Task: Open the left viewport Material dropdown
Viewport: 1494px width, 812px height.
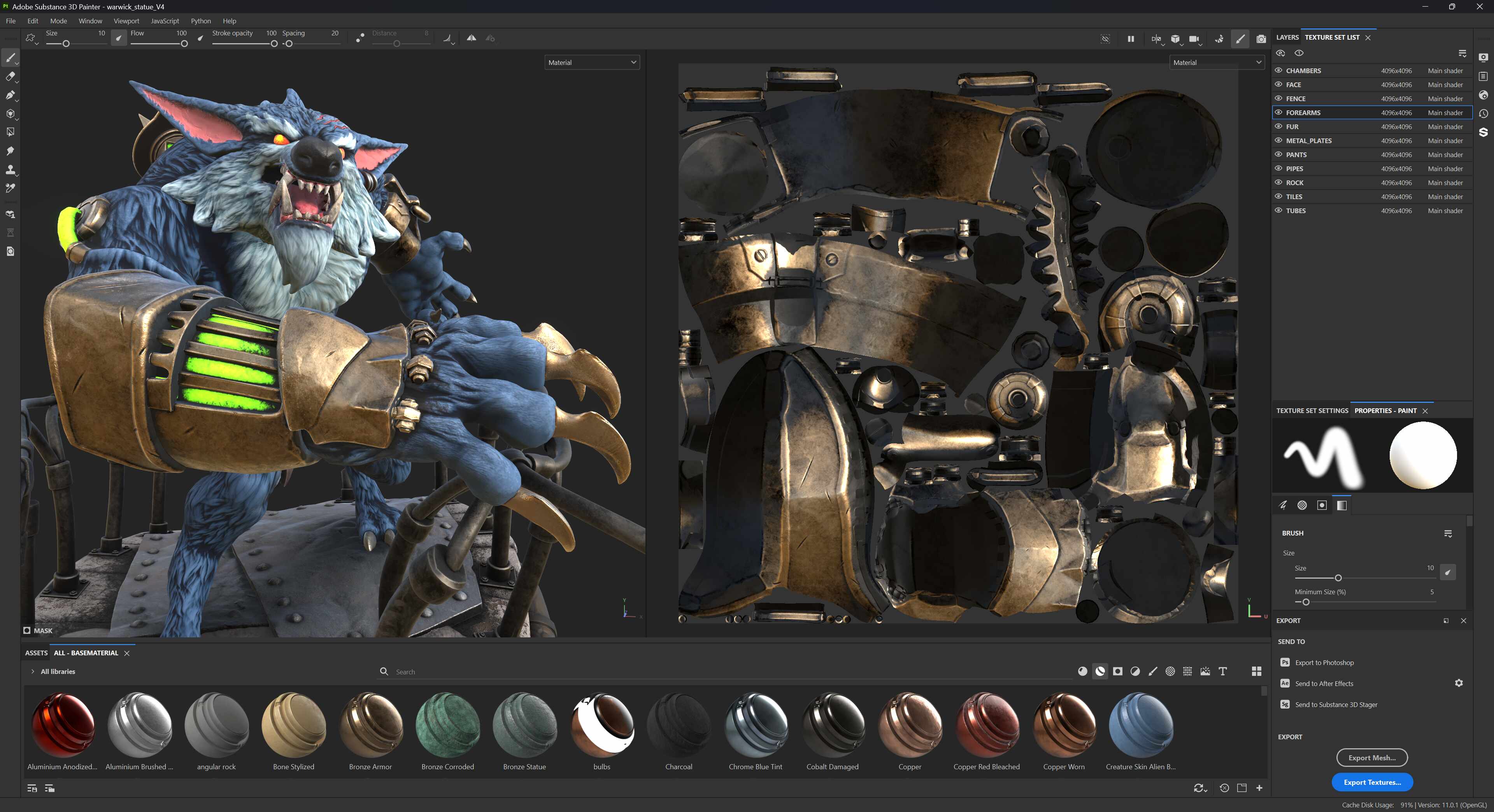Action: 591,63
